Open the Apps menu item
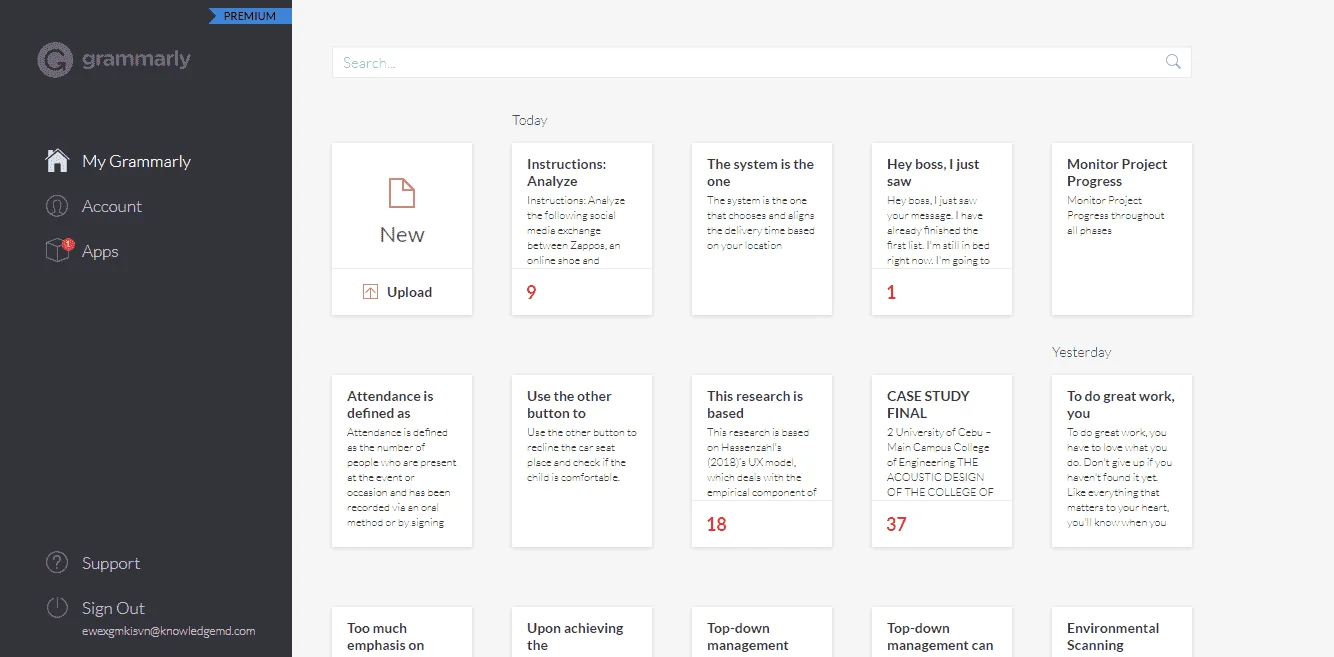Viewport: 1334px width, 657px height. (x=100, y=251)
